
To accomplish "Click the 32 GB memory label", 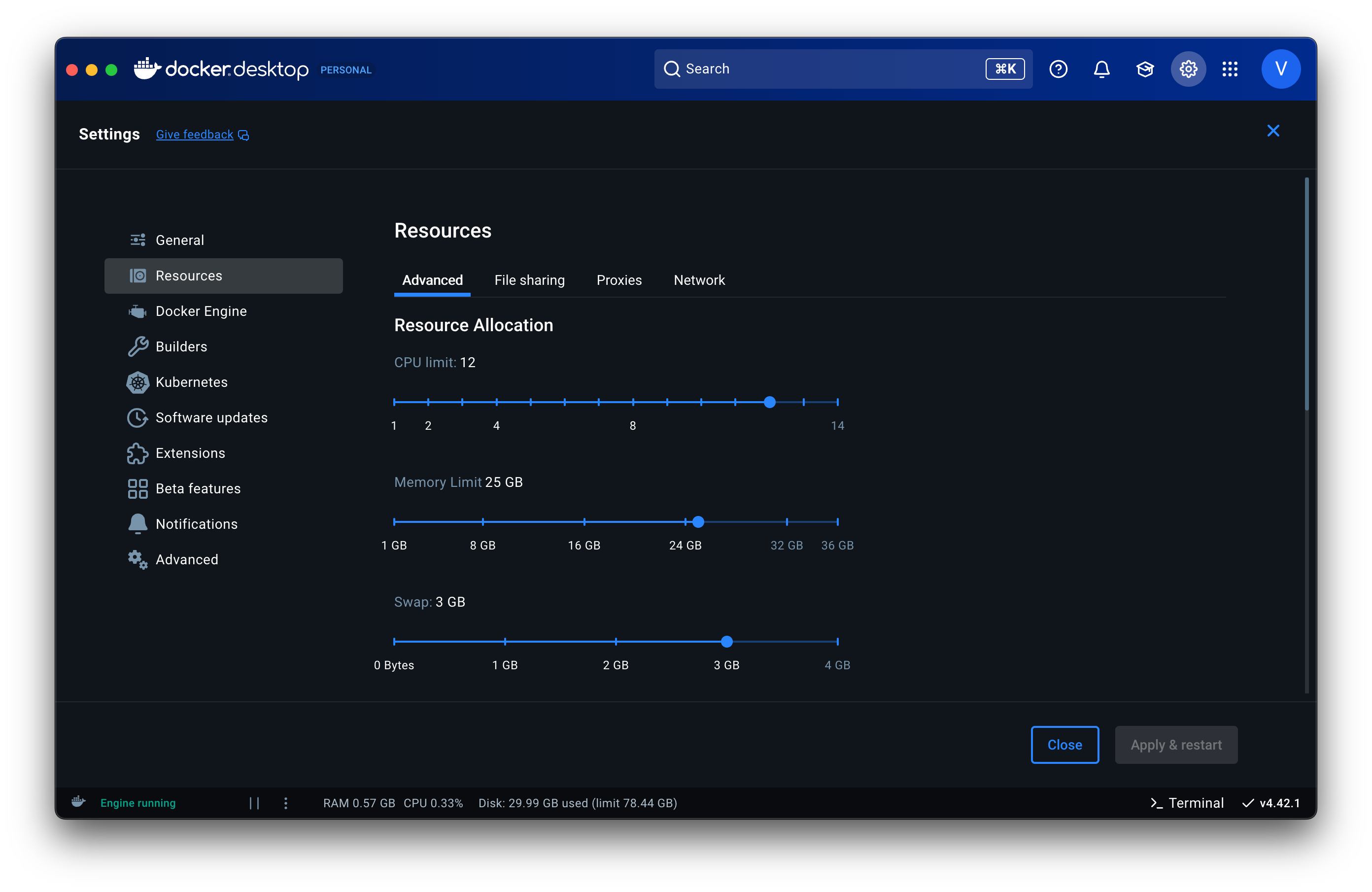I will pos(787,546).
